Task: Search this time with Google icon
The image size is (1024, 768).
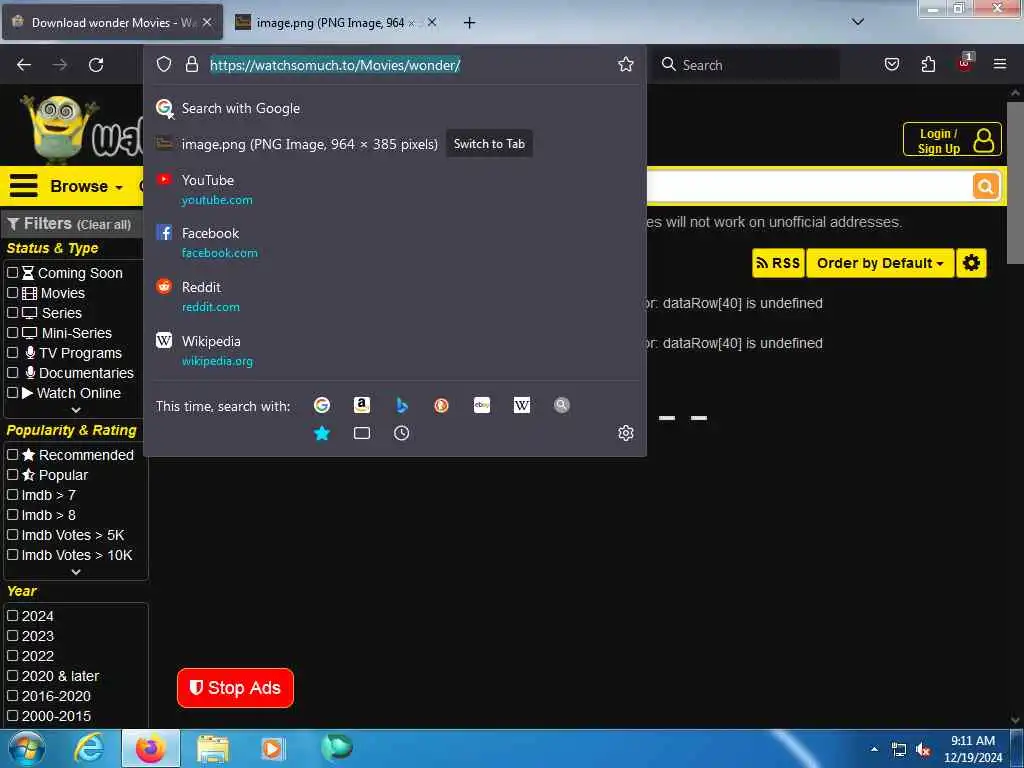Action: (321, 405)
